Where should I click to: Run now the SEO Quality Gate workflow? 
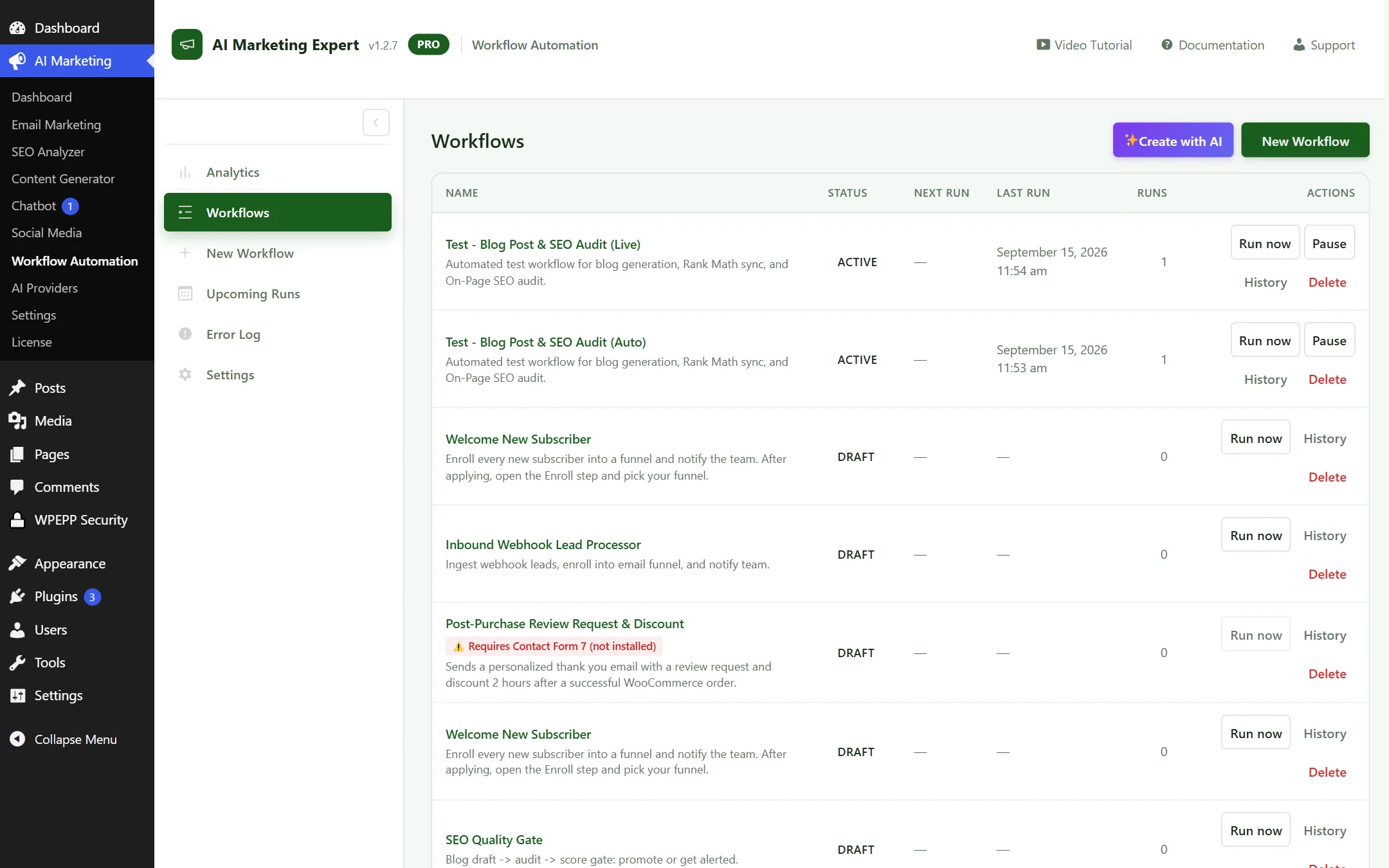[x=1256, y=830]
